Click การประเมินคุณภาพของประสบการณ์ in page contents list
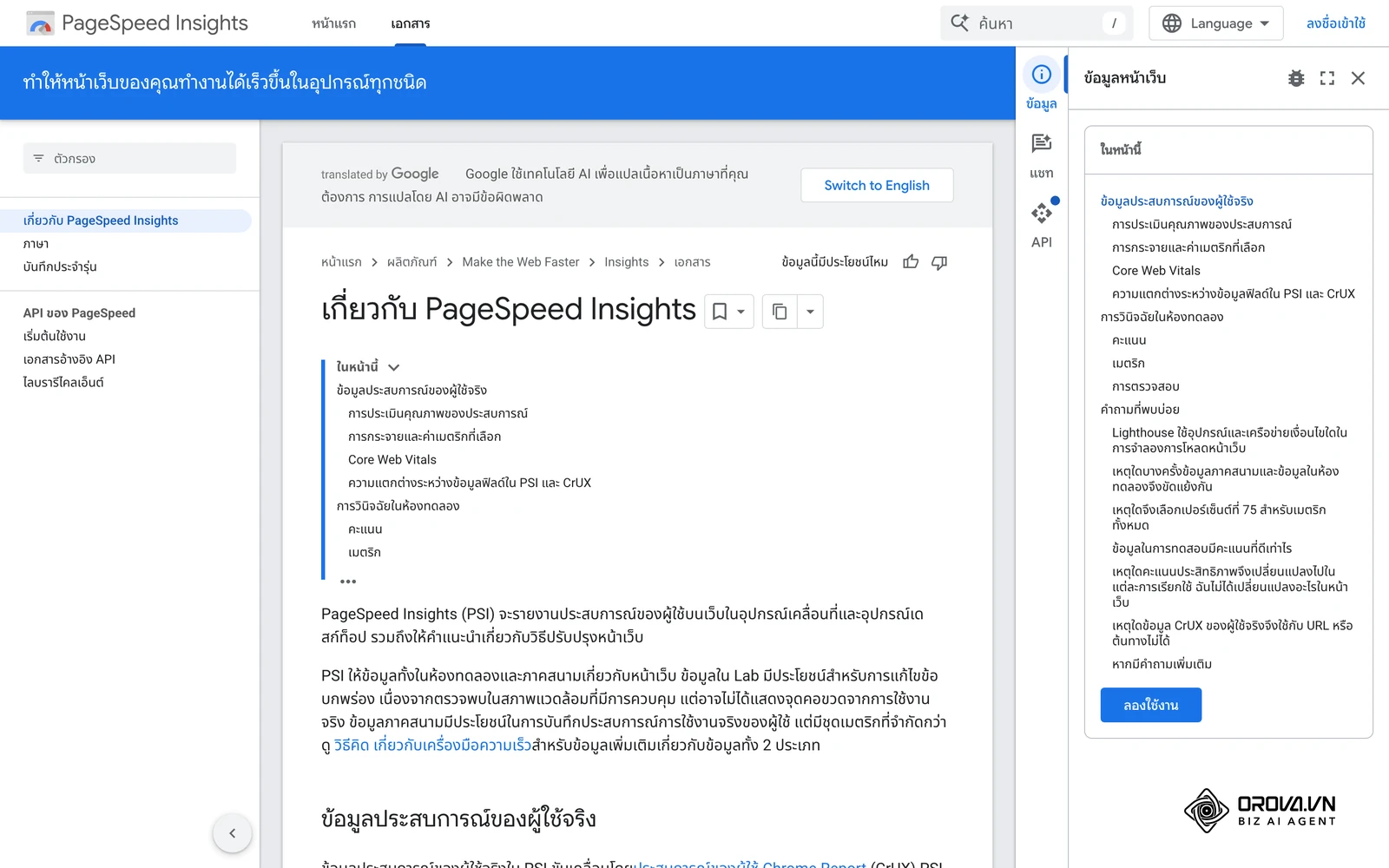Viewport: 1389px width, 868px height. point(438,413)
